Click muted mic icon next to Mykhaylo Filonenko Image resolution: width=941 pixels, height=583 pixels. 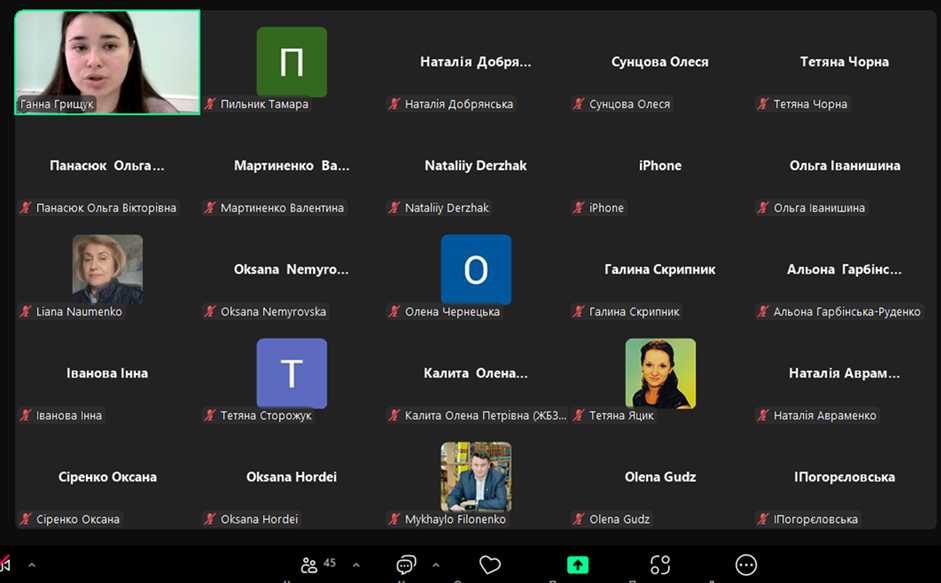coord(395,519)
